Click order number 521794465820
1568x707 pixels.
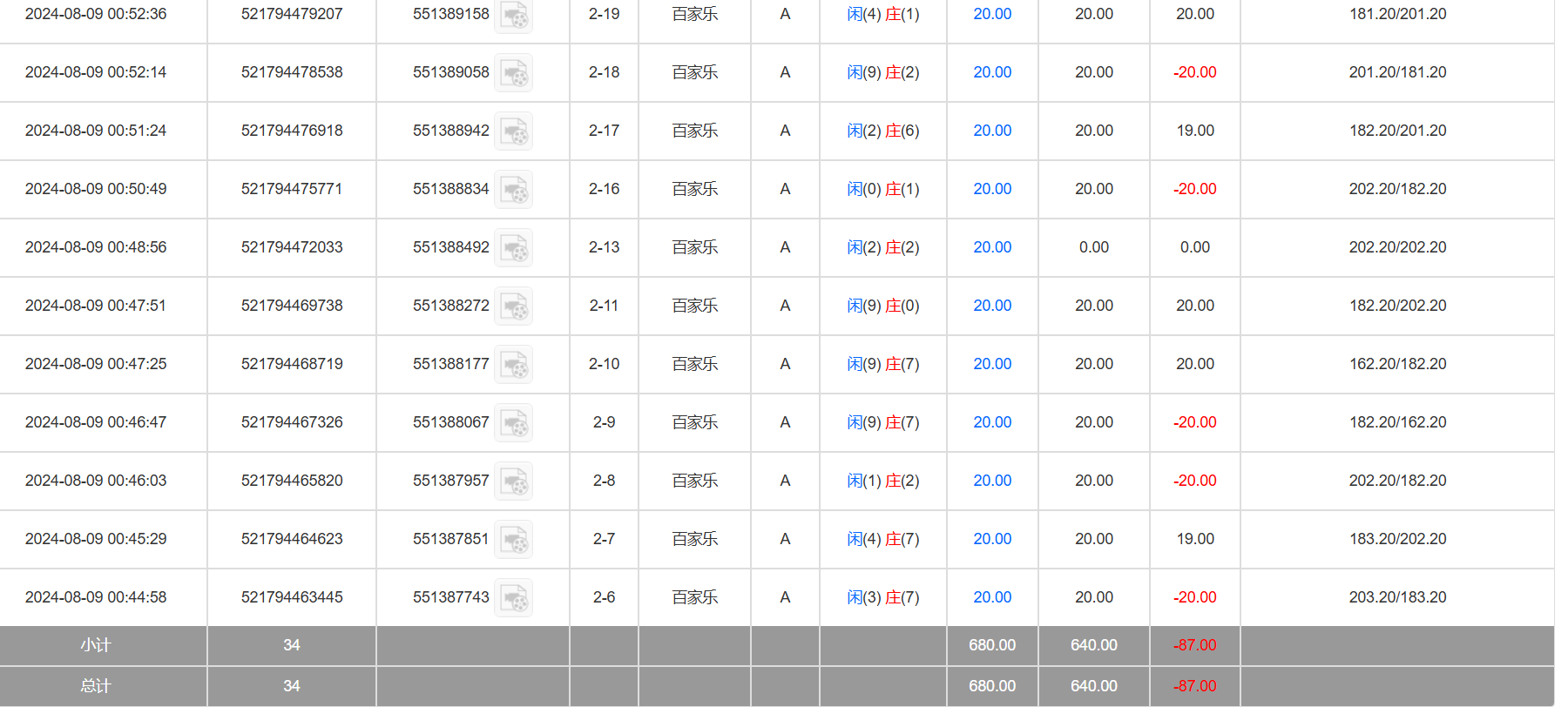(x=292, y=481)
